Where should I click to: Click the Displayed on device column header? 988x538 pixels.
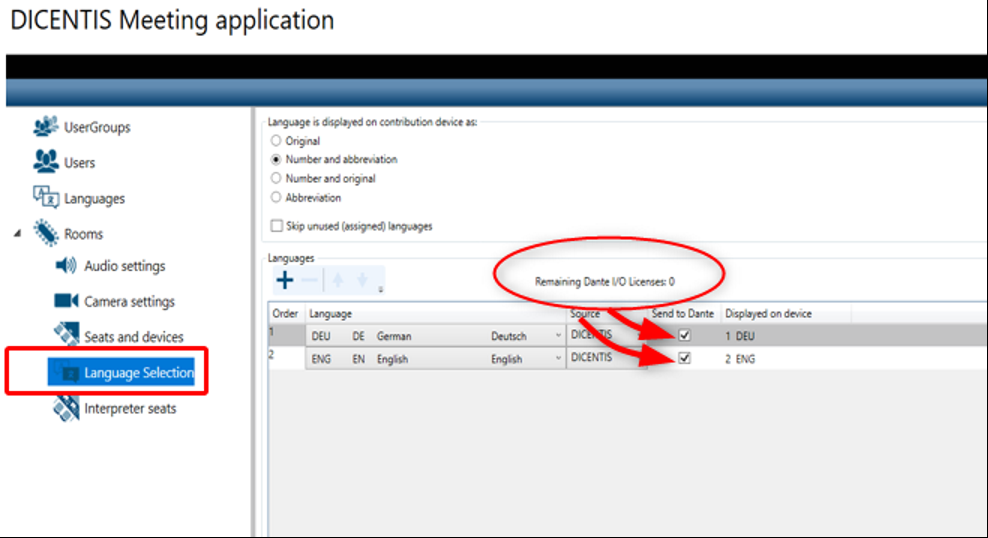point(768,314)
